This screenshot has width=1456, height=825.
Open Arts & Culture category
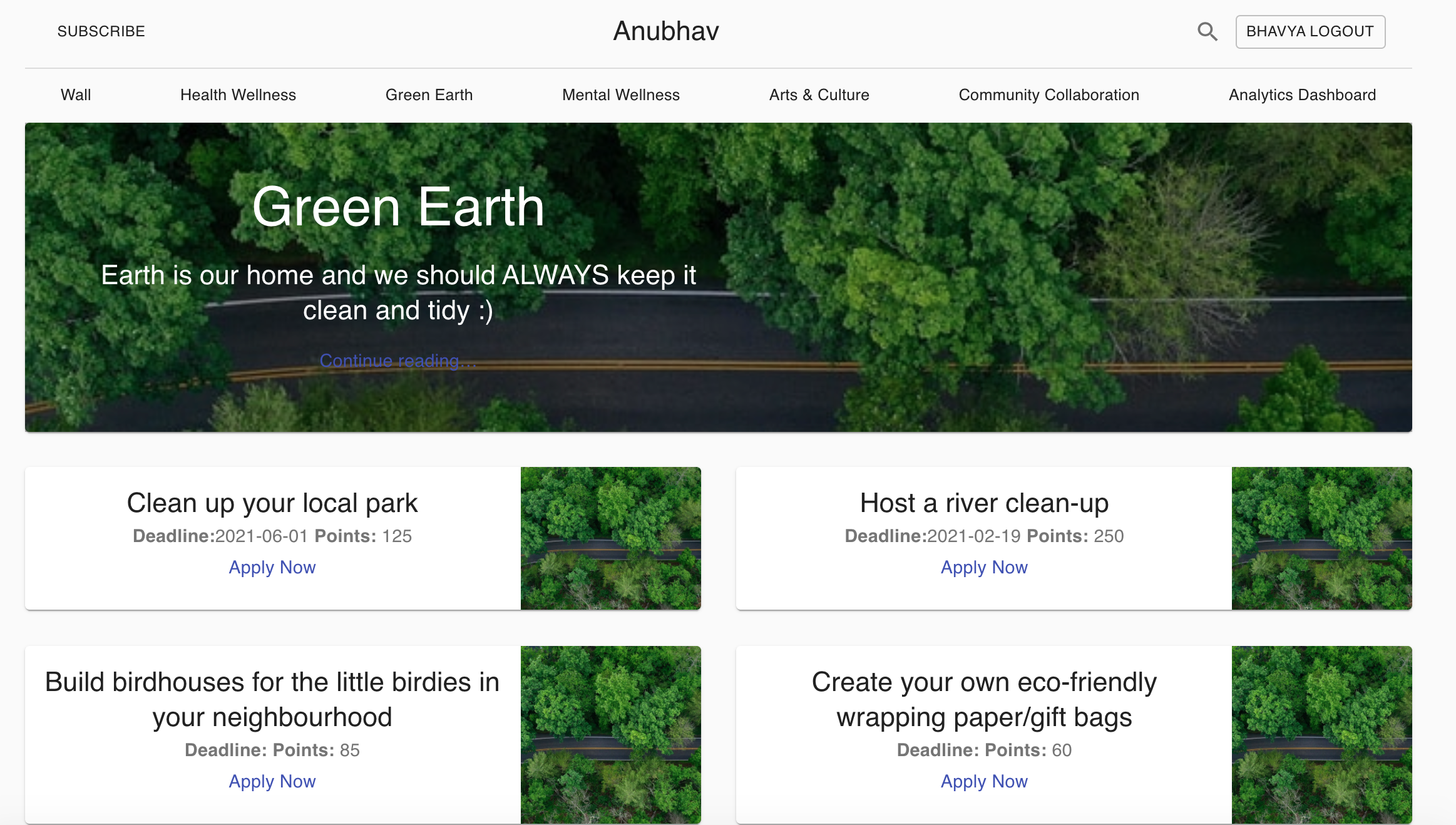[819, 95]
